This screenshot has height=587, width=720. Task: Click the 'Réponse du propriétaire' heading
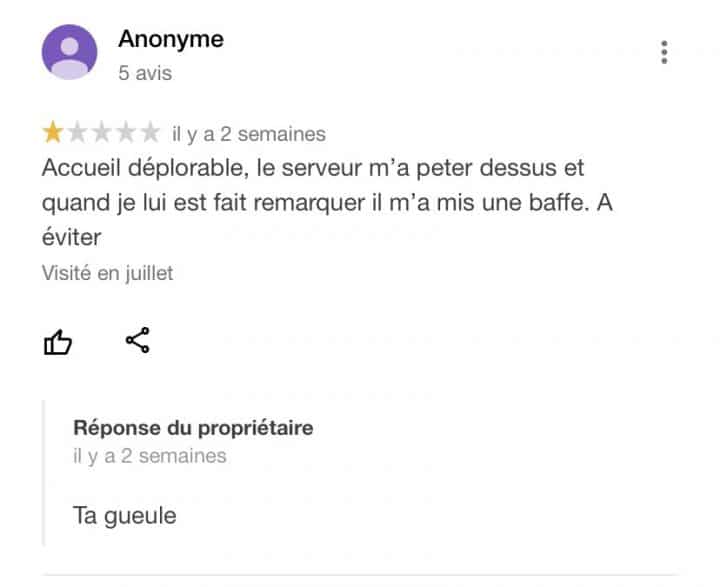pos(193,428)
